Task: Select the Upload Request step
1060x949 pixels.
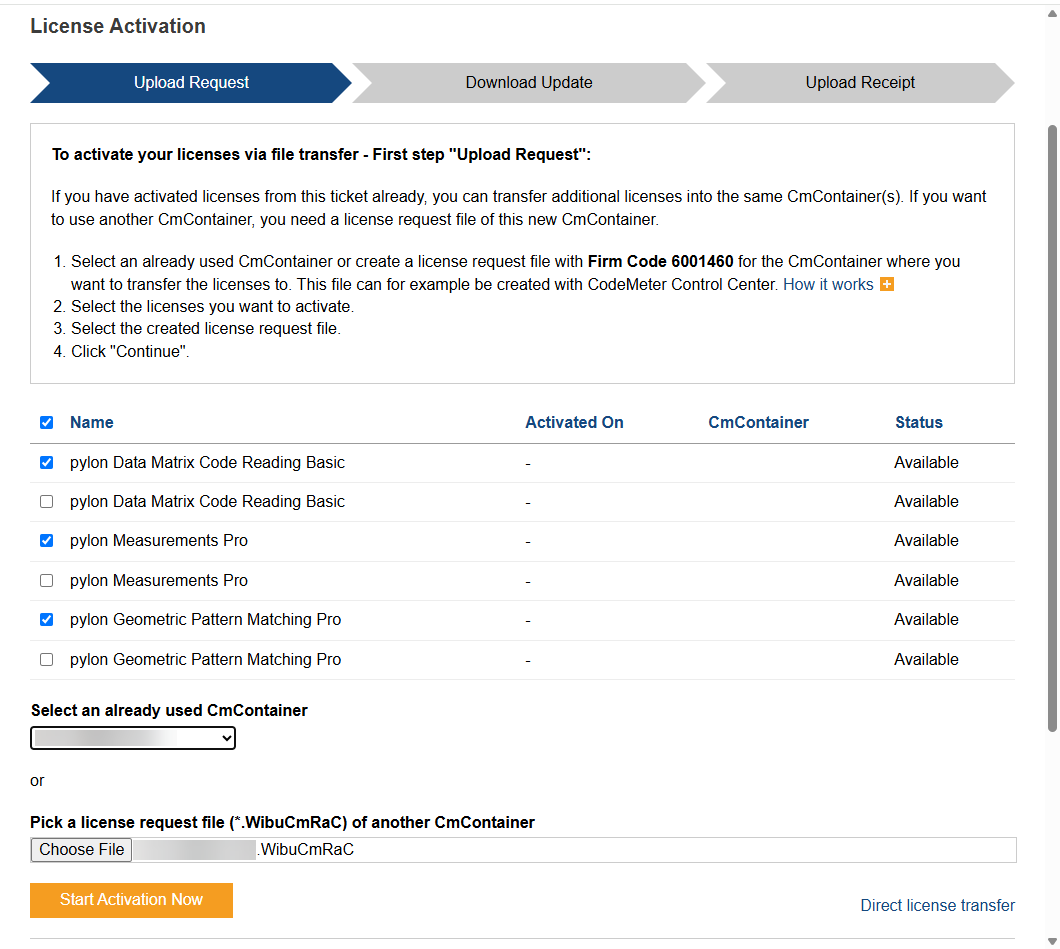Action: tap(190, 83)
